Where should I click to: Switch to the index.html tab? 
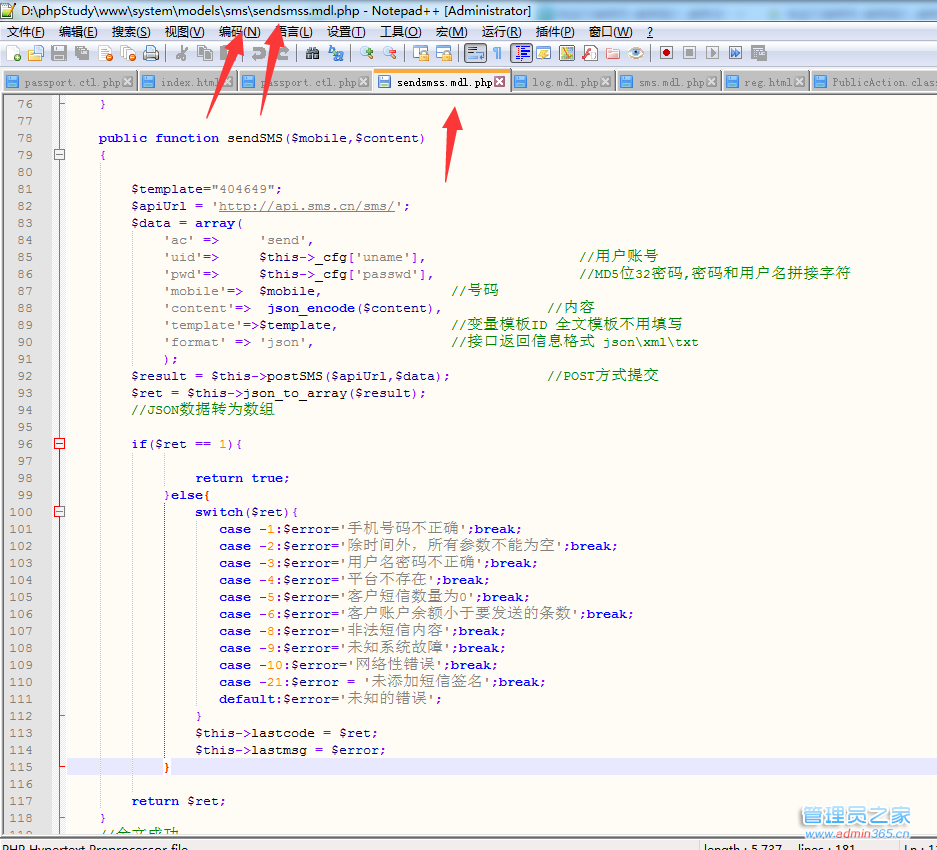[x=188, y=82]
